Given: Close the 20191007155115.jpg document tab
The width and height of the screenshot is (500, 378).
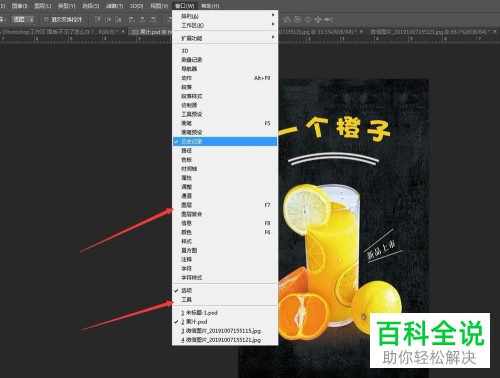Looking at the screenshot, I should [x=361, y=31].
